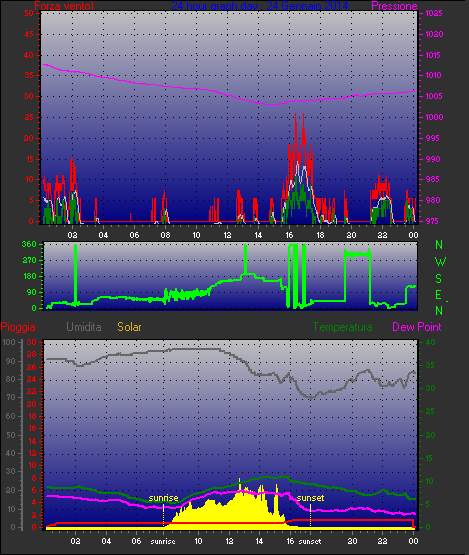This screenshot has height=555, width=469.
Task: Click the Pressione legend label
Action: tap(394, 6)
